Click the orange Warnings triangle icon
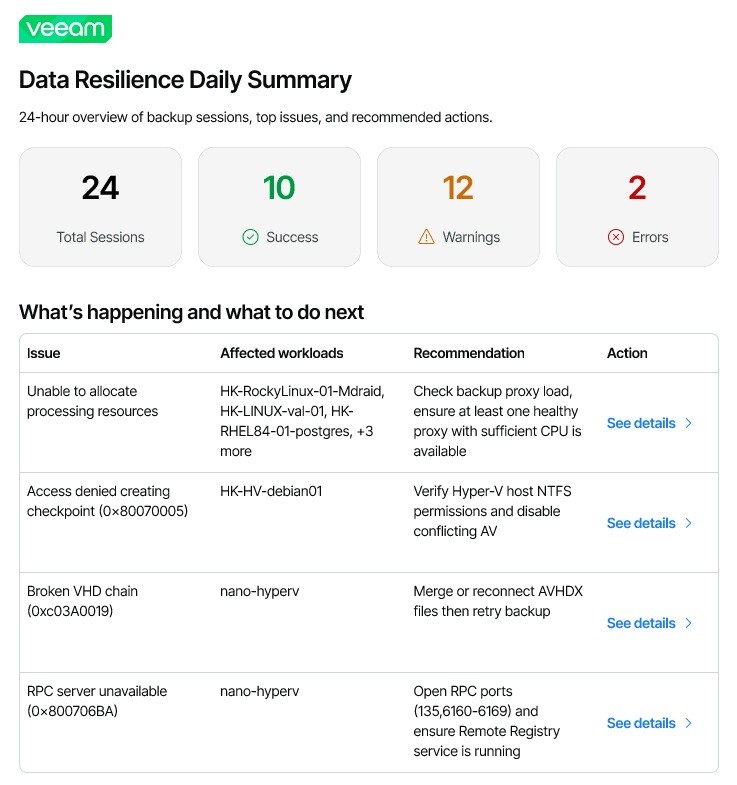Screen dimensions: 737x785 click(x=426, y=237)
